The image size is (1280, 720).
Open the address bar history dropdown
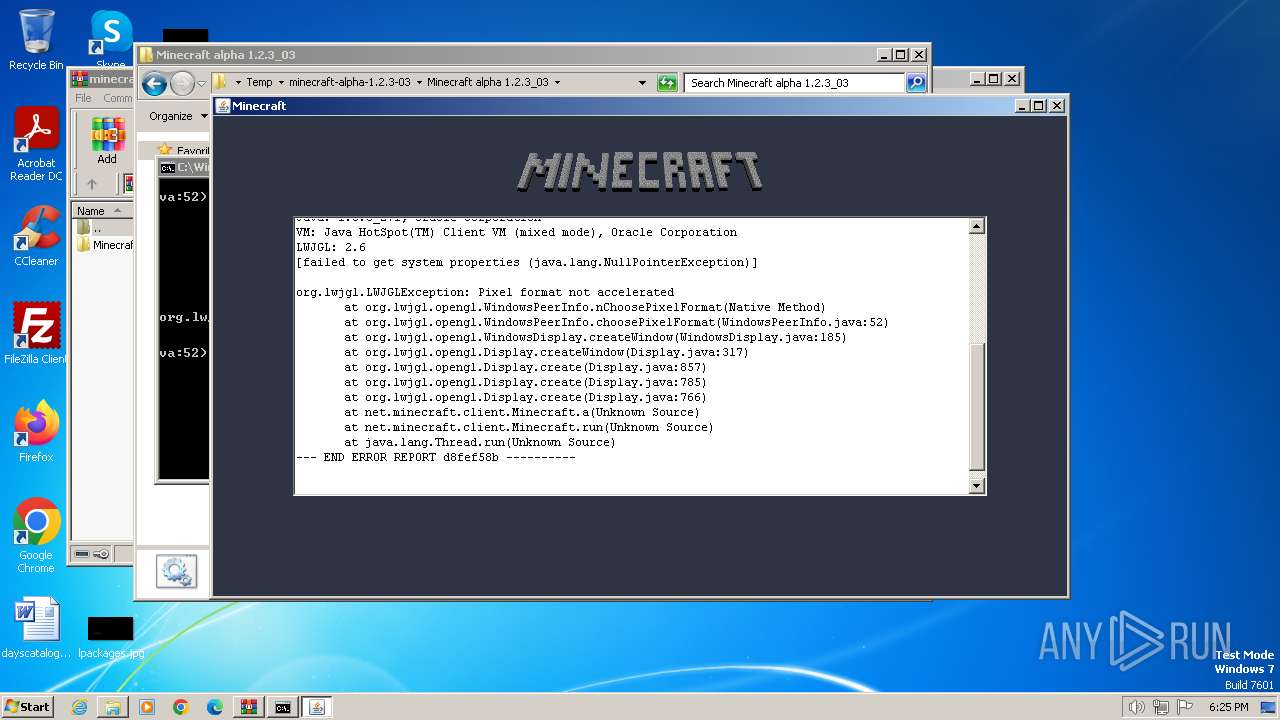coord(642,83)
